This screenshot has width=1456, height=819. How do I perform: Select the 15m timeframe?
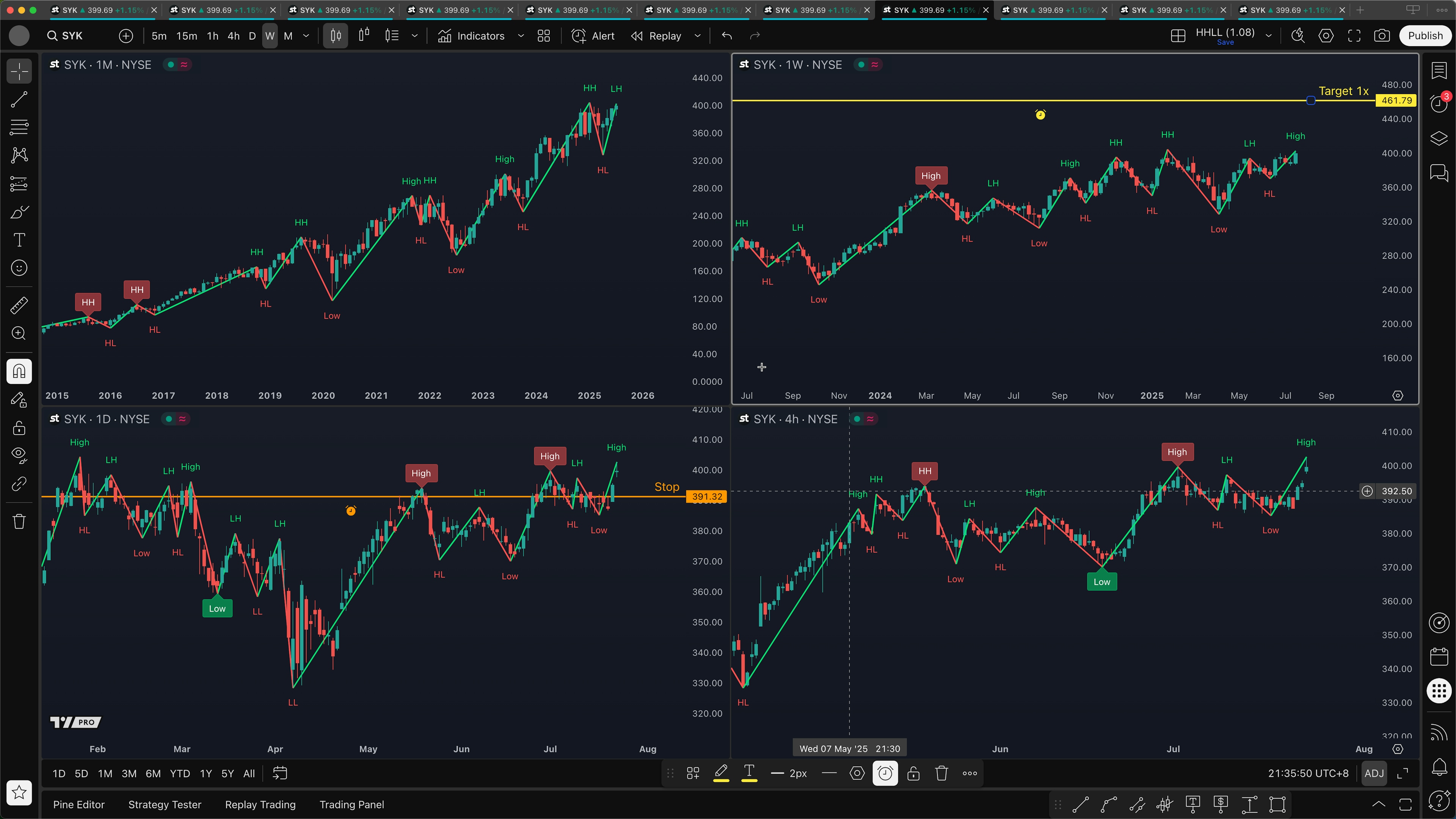tap(187, 36)
